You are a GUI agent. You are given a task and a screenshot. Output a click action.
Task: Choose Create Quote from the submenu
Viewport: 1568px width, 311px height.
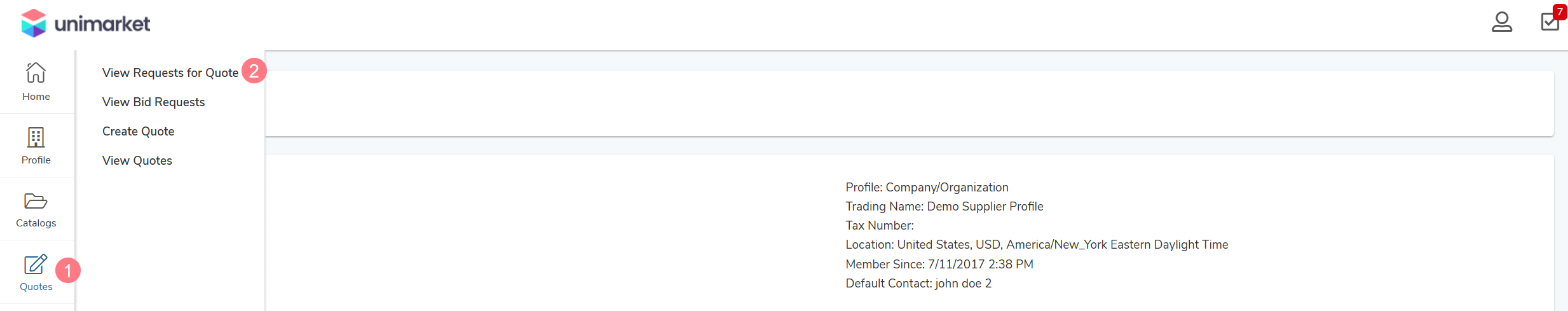[x=138, y=131]
